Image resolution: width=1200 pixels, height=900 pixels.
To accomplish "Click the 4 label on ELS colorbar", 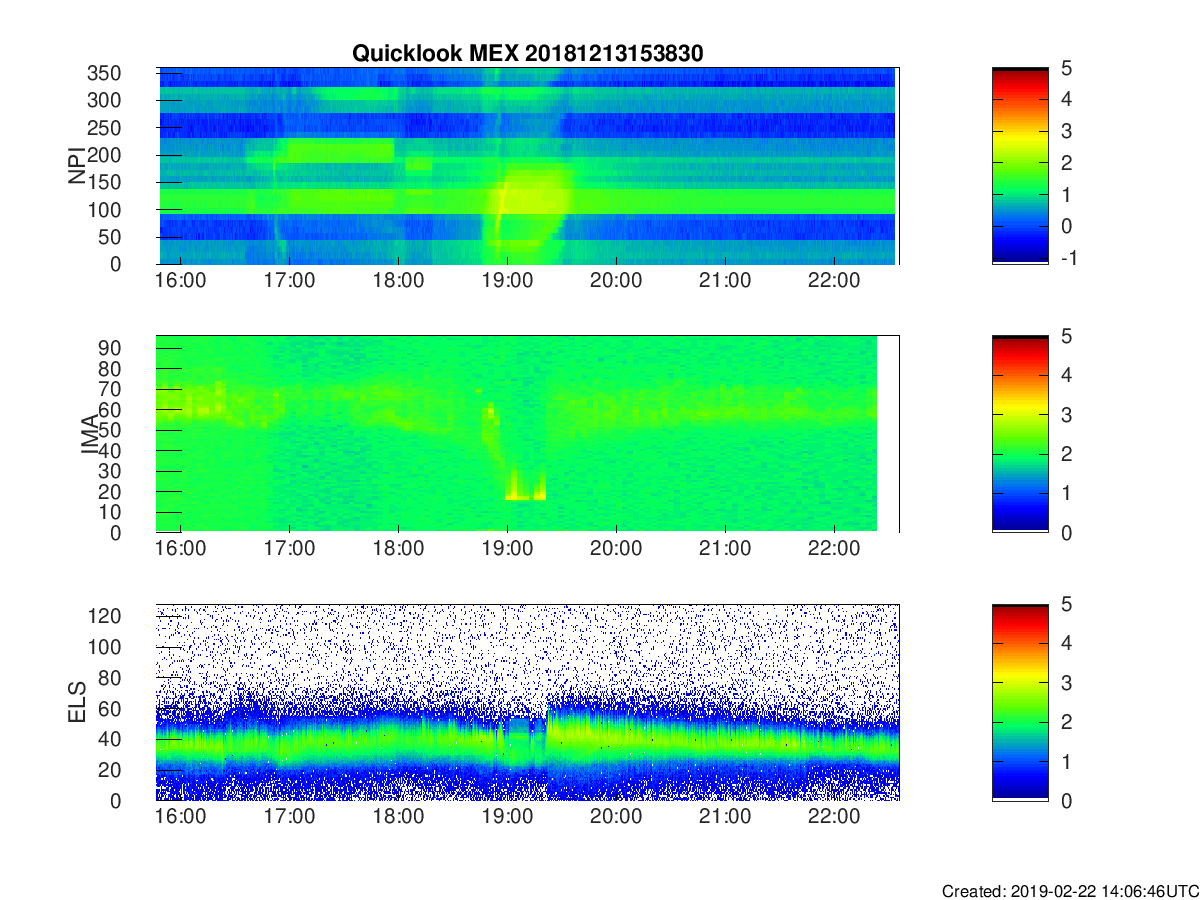I will 1068,643.
